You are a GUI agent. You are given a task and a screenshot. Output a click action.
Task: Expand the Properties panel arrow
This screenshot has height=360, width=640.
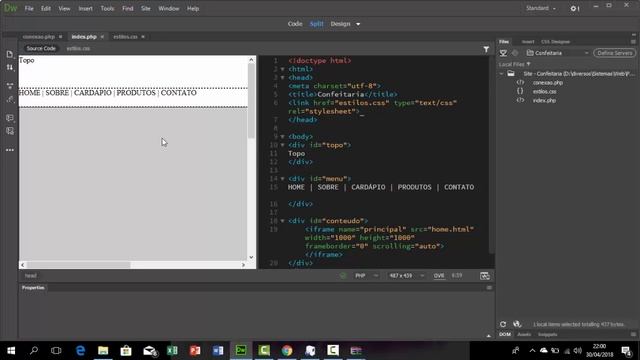tap(489, 336)
